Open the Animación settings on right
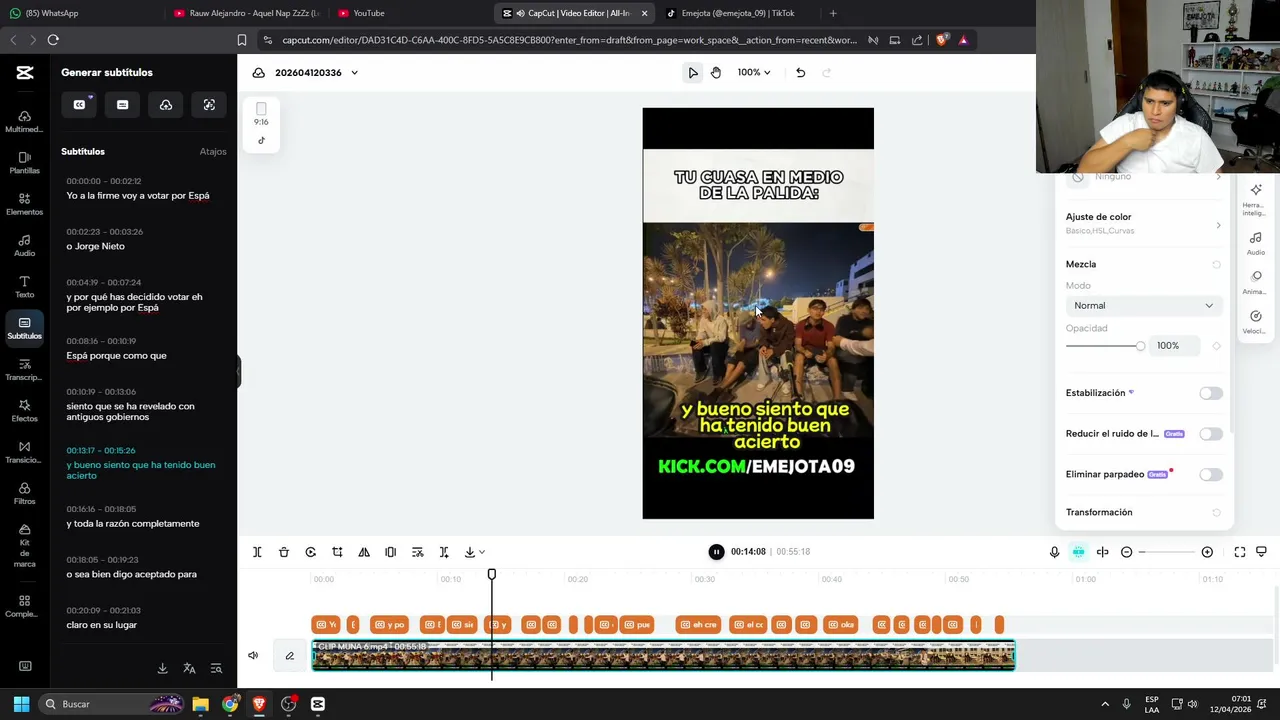The width and height of the screenshot is (1280, 720). (x=1255, y=282)
